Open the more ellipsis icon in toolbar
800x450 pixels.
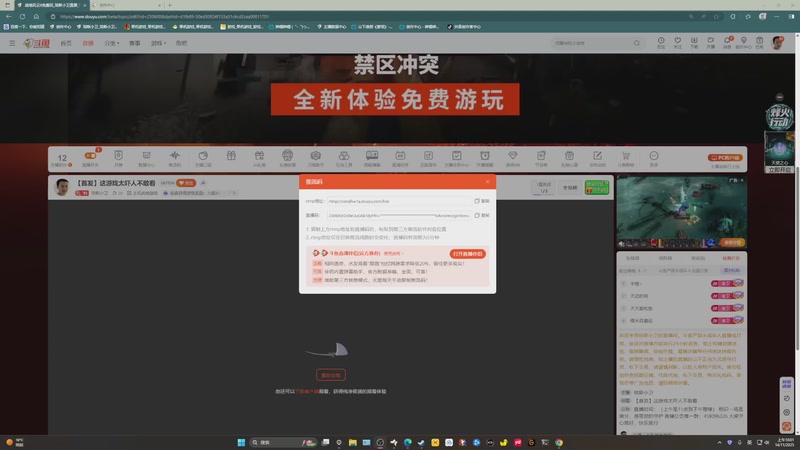[654, 158]
